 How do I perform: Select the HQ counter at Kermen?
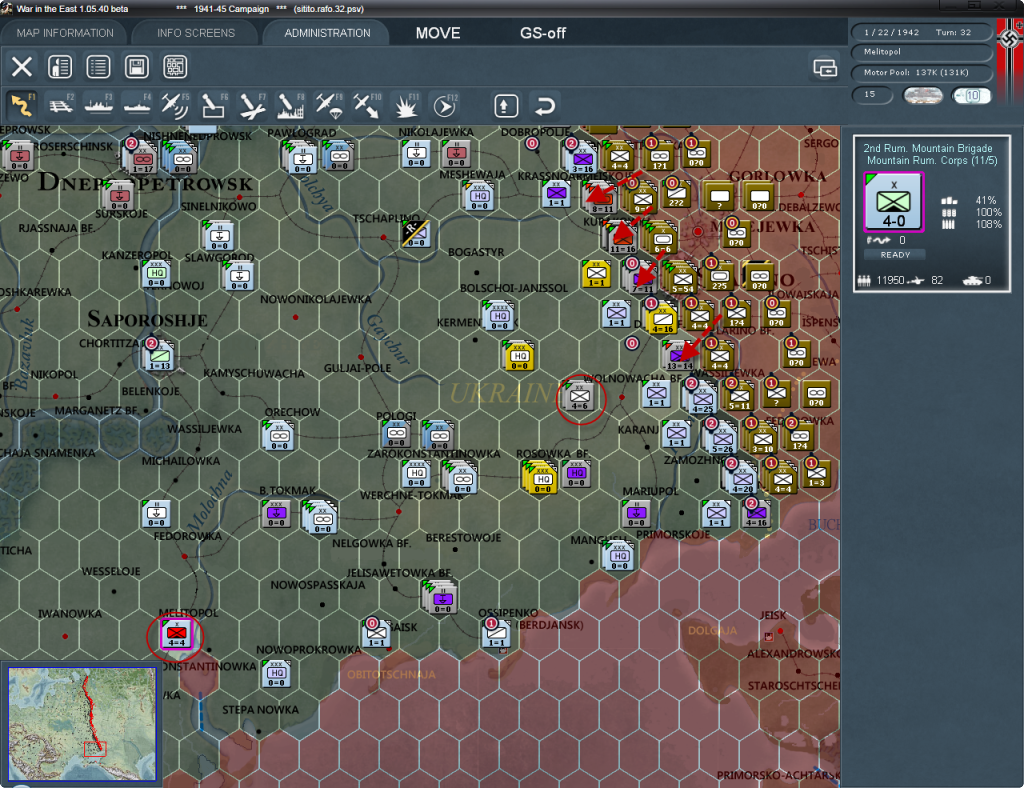point(499,315)
